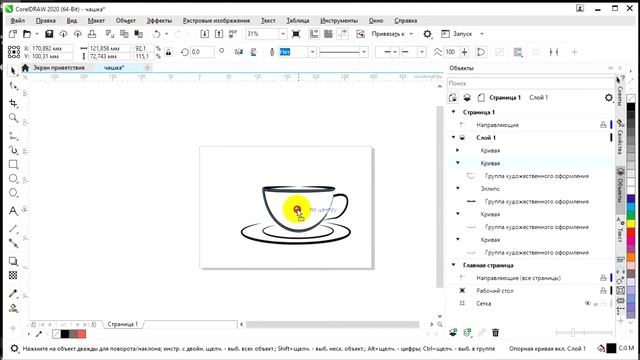Image resolution: width=640 pixels, height=360 pixels.
Task: Collapse the Слой 1 tree node
Action: (x=453, y=138)
